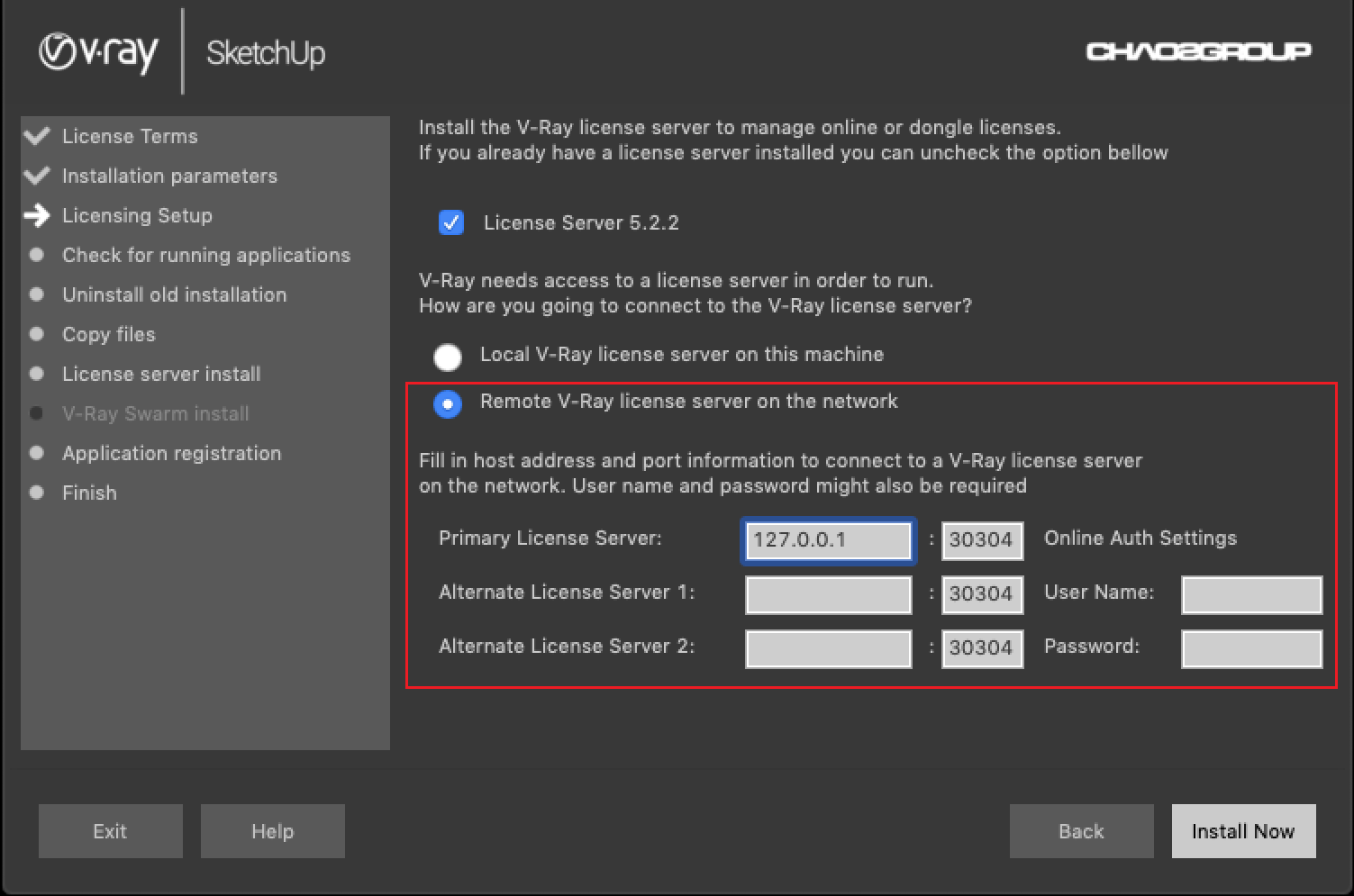Focus the Alternate License Server 2 address field
This screenshot has height=896, width=1354.
828,649
